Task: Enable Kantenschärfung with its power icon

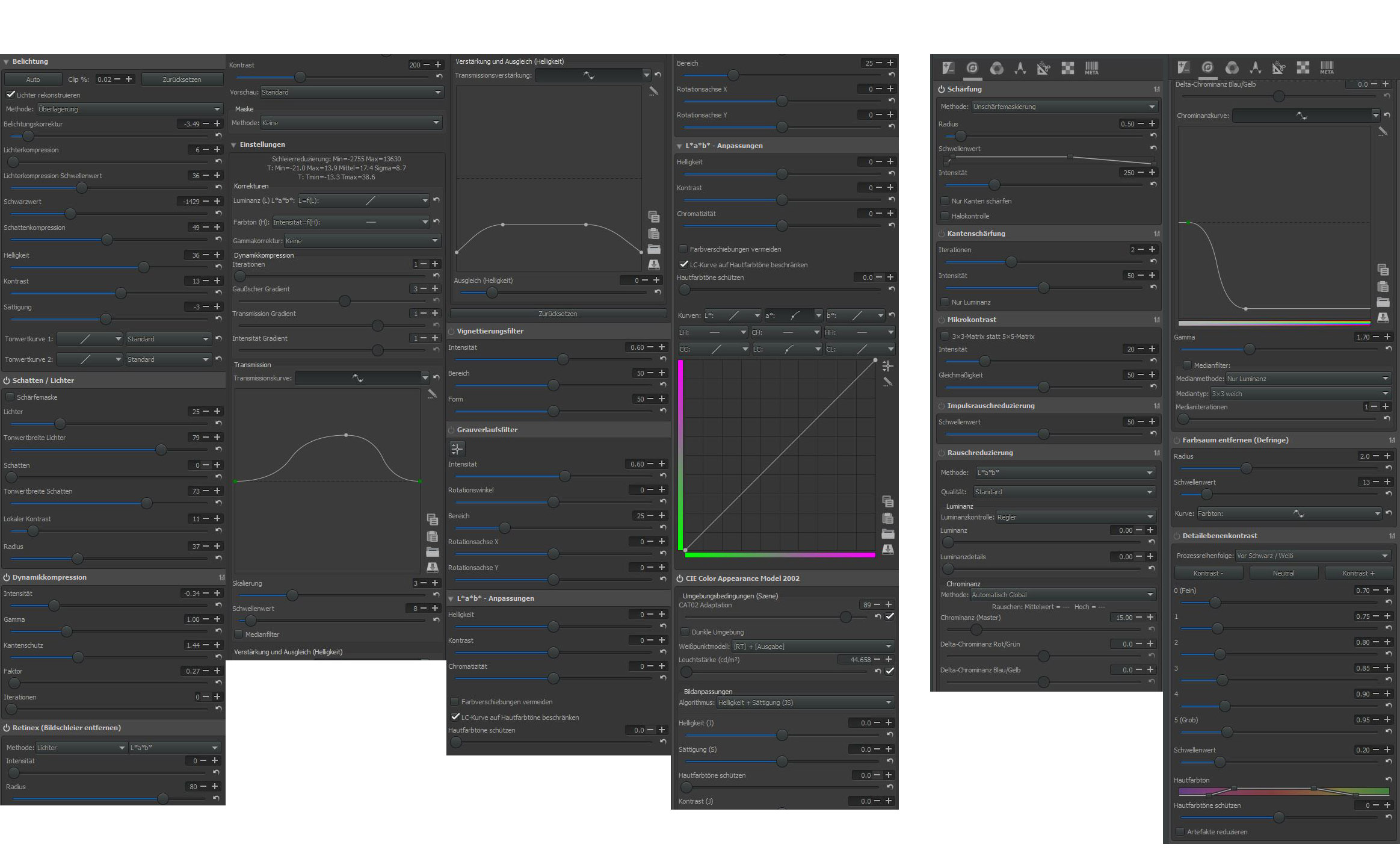Action: pyautogui.click(x=941, y=234)
